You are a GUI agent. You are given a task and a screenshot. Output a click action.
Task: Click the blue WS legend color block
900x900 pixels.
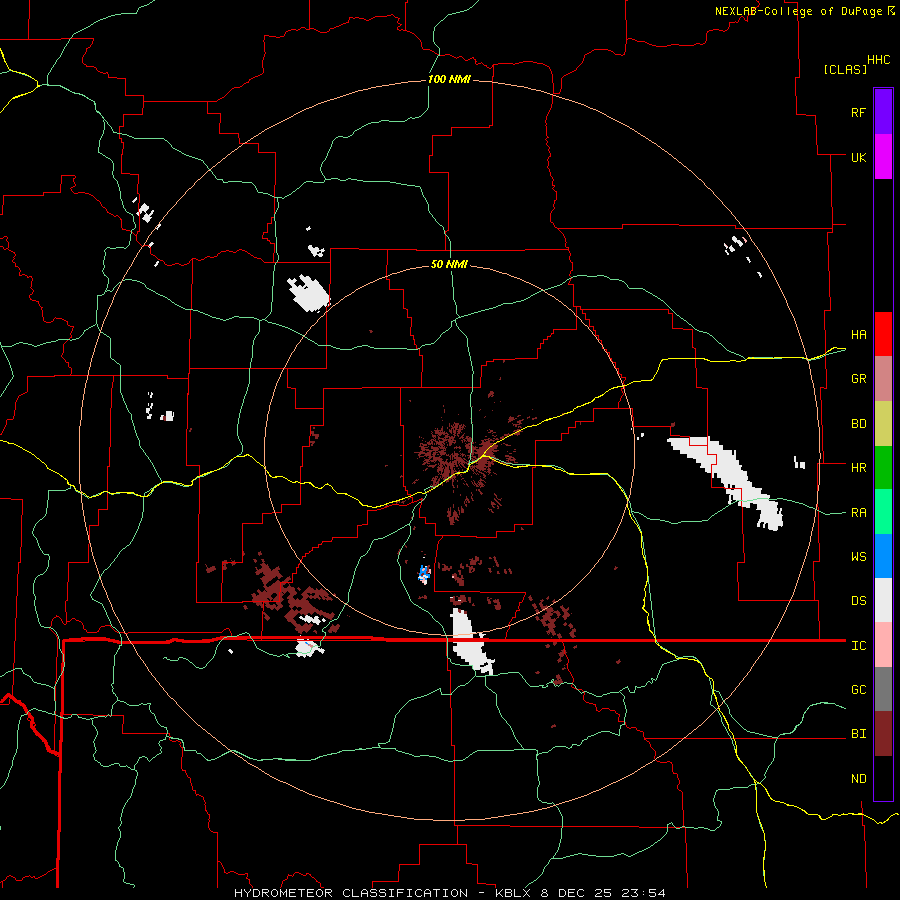click(883, 556)
